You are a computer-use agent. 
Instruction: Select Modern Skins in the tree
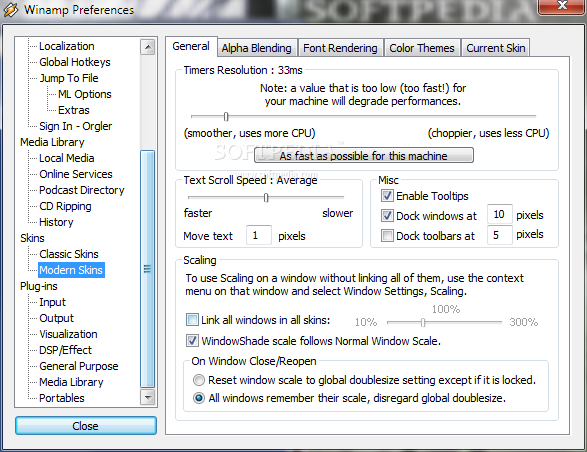pos(71,270)
